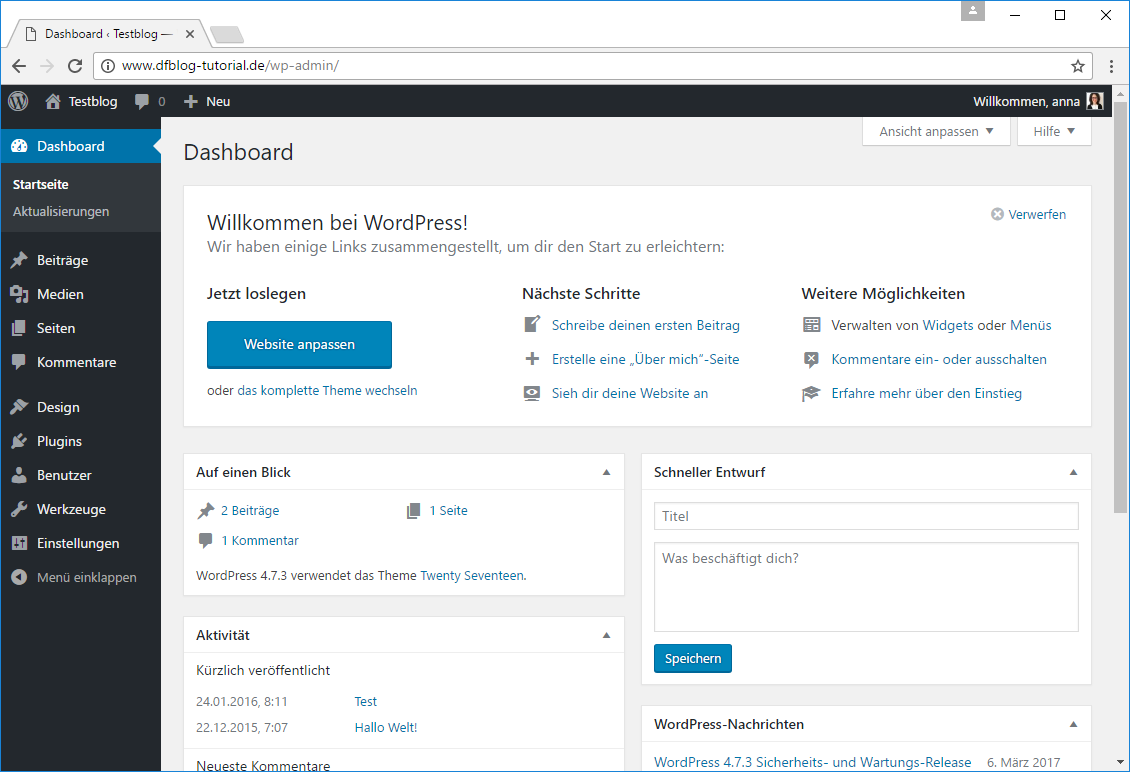The height and width of the screenshot is (772, 1130).
Task: Open the Hilfe dropdown tab
Action: tap(1054, 131)
